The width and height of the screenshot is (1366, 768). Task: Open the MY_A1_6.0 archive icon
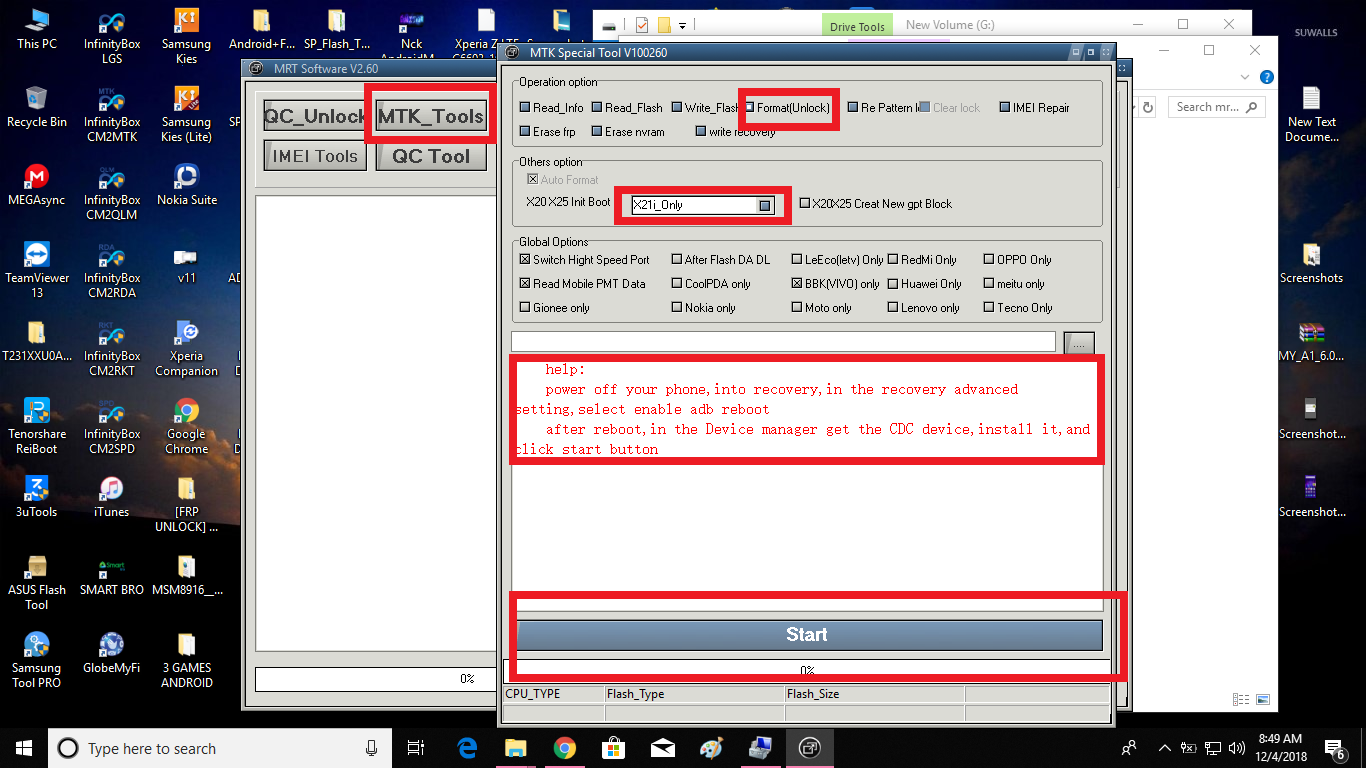[x=1311, y=340]
